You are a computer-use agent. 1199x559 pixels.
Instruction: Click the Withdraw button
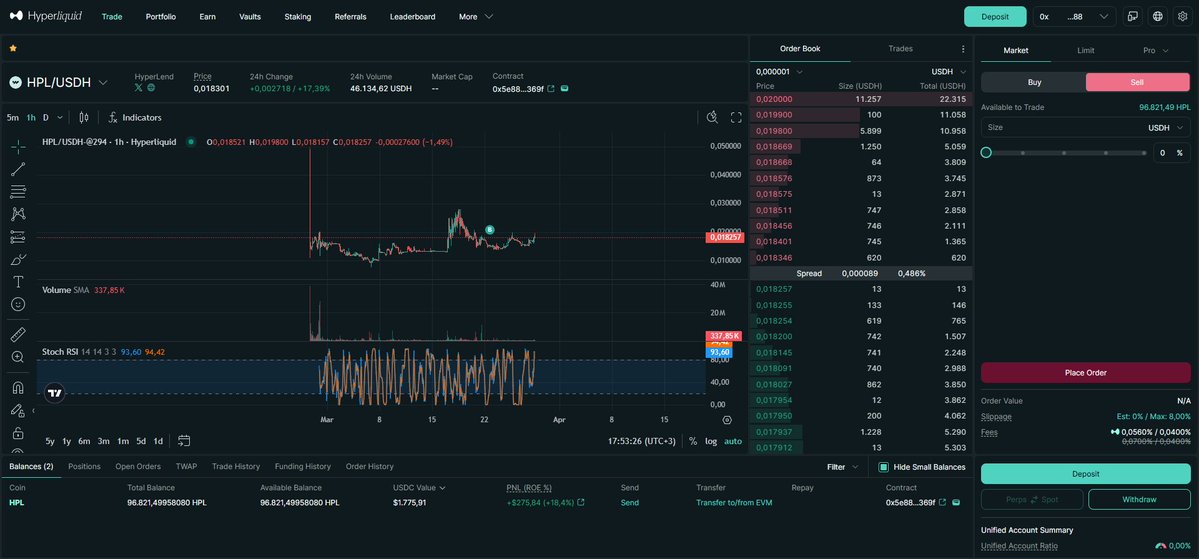click(x=1139, y=499)
